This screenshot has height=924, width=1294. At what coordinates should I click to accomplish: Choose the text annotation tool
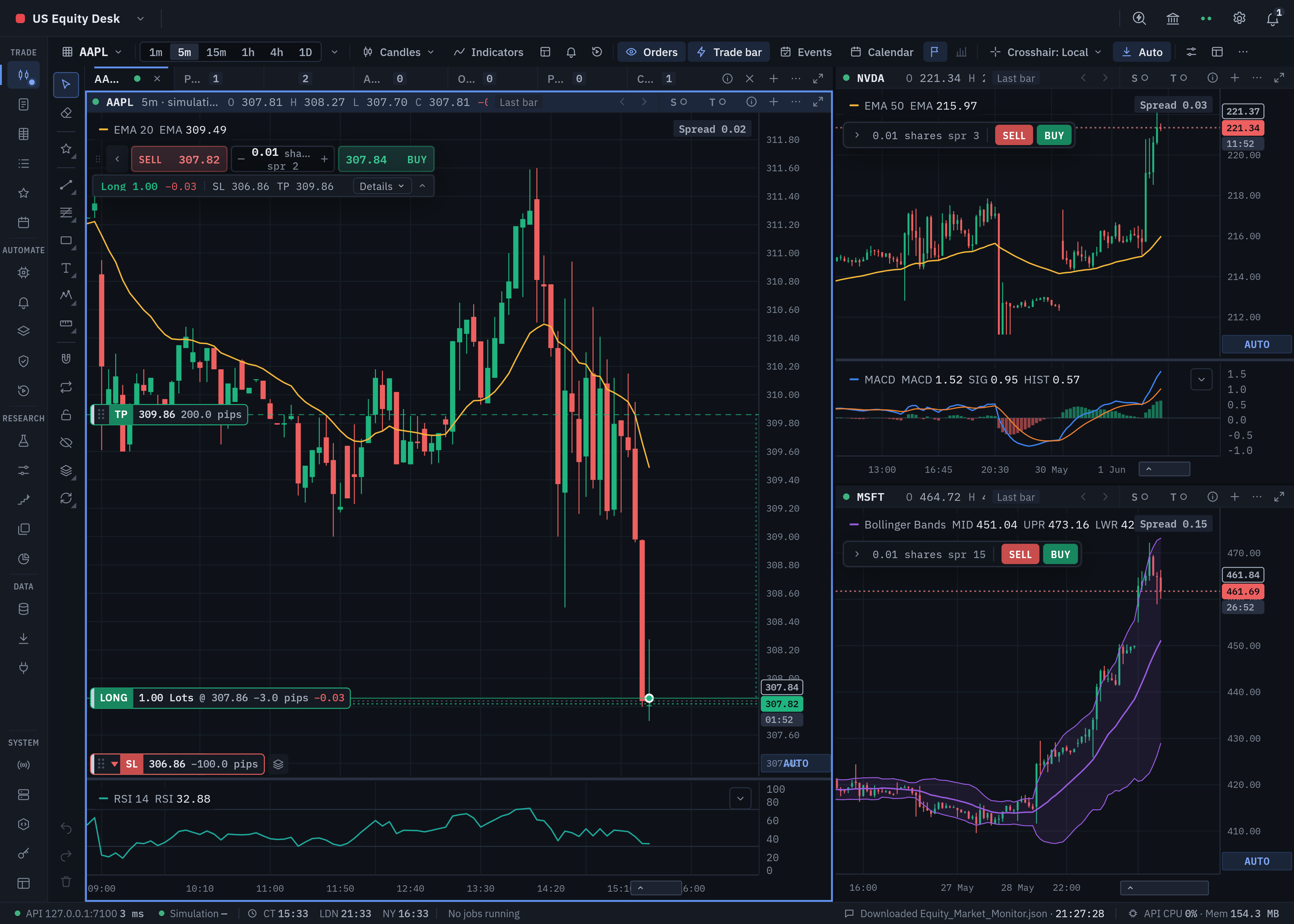point(66,268)
